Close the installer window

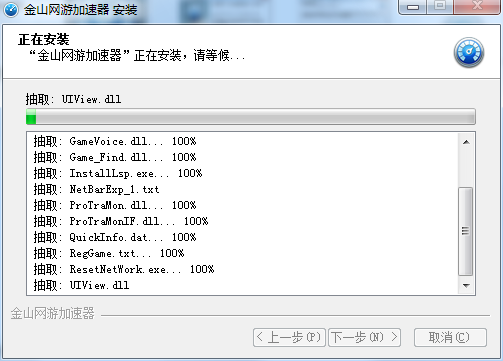click(x=477, y=7)
